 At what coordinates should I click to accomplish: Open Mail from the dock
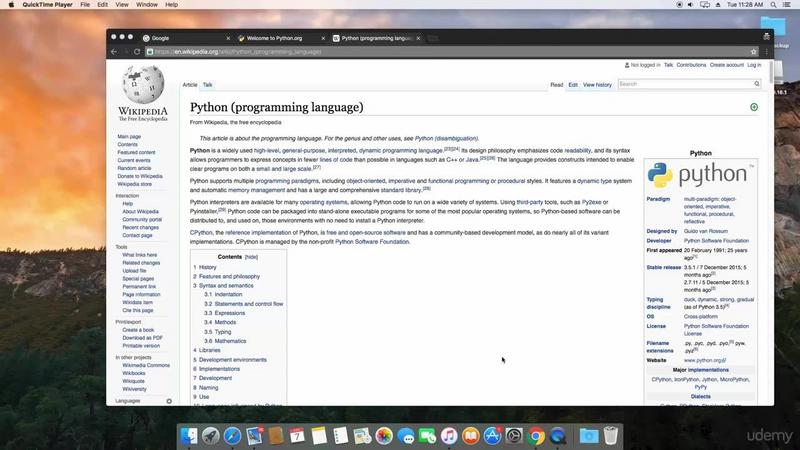coord(254,436)
